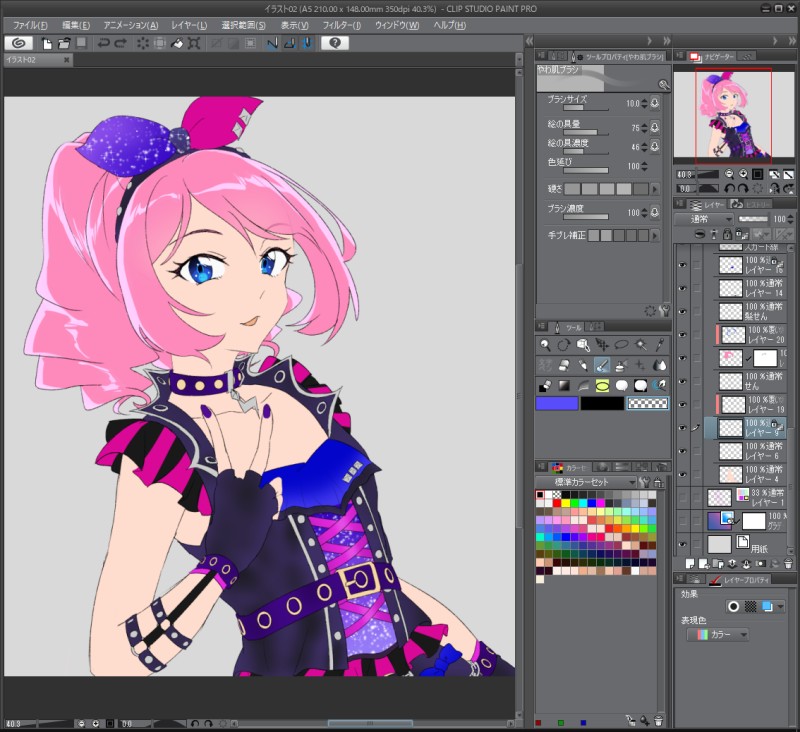800x732 pixels.
Task: Open the 標準カラーセット color set dropdown
Action: click(x=586, y=482)
